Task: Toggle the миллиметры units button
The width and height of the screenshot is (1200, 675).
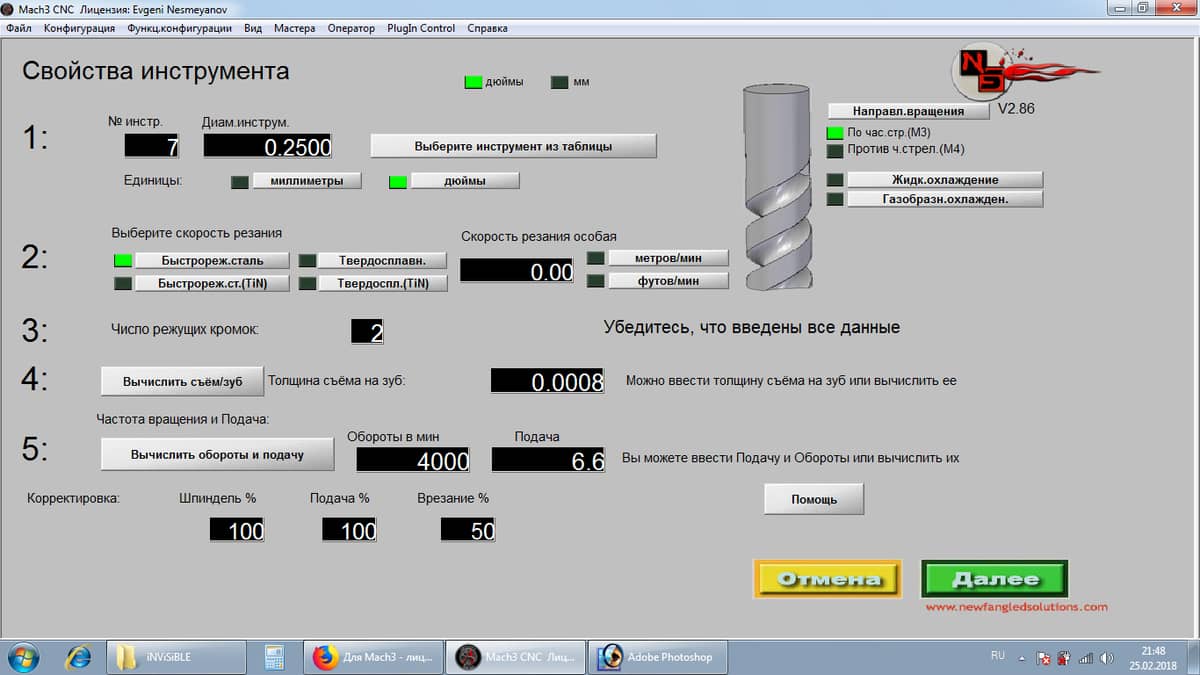Action: pyautogui.click(x=307, y=181)
